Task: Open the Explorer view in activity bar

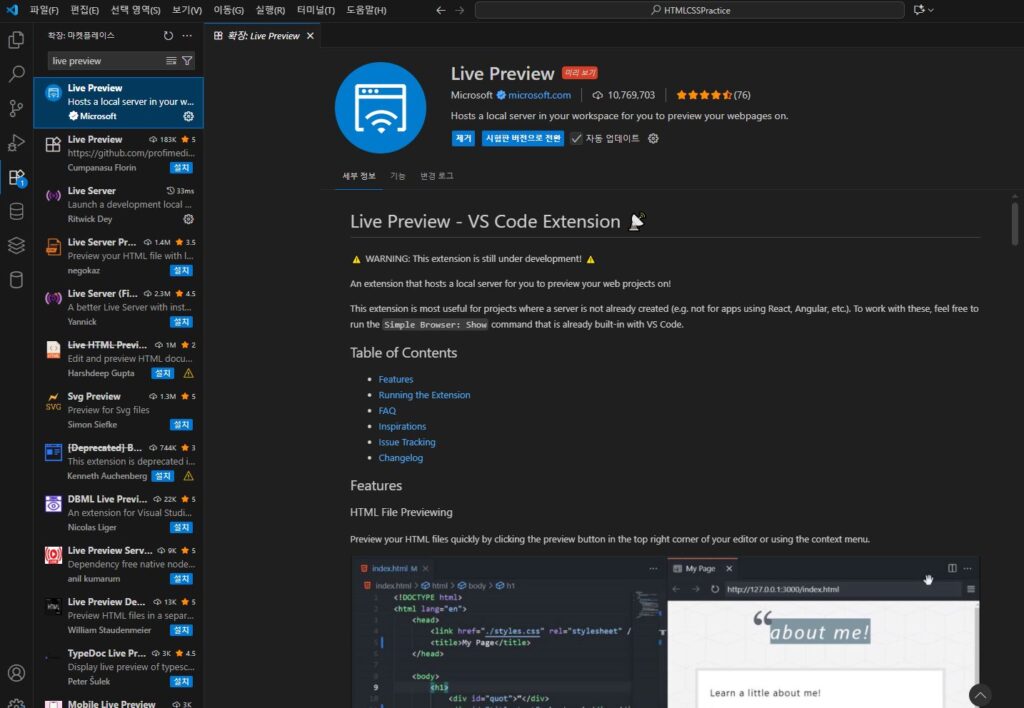Action: tap(16, 40)
